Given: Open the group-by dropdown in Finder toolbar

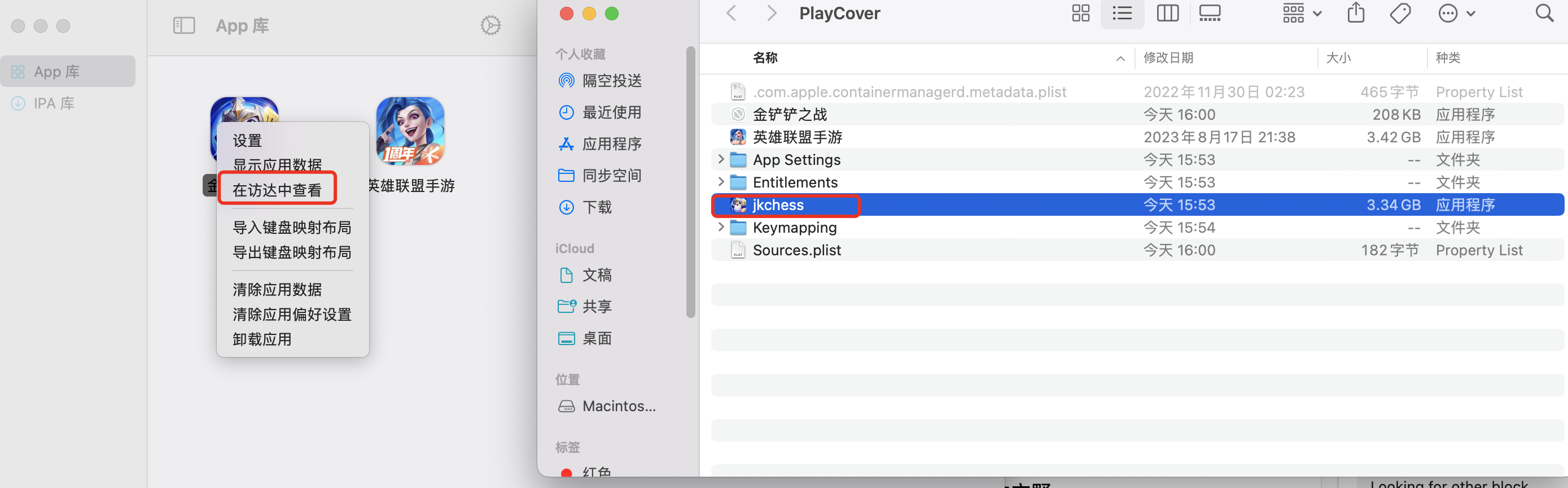Looking at the screenshot, I should [1302, 14].
